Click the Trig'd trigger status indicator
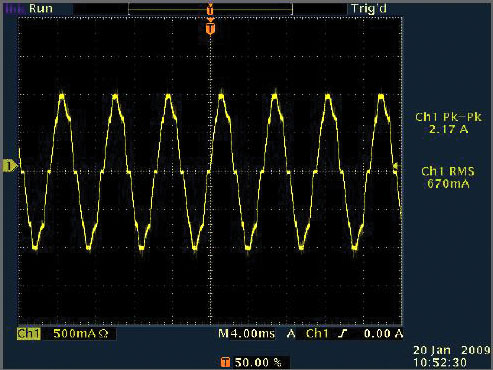493x370 pixels. tap(369, 9)
